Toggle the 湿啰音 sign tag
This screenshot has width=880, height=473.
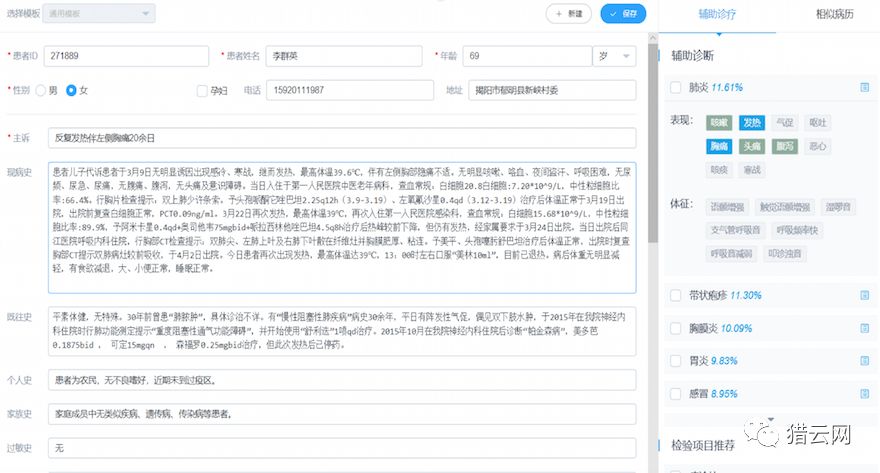point(838,207)
